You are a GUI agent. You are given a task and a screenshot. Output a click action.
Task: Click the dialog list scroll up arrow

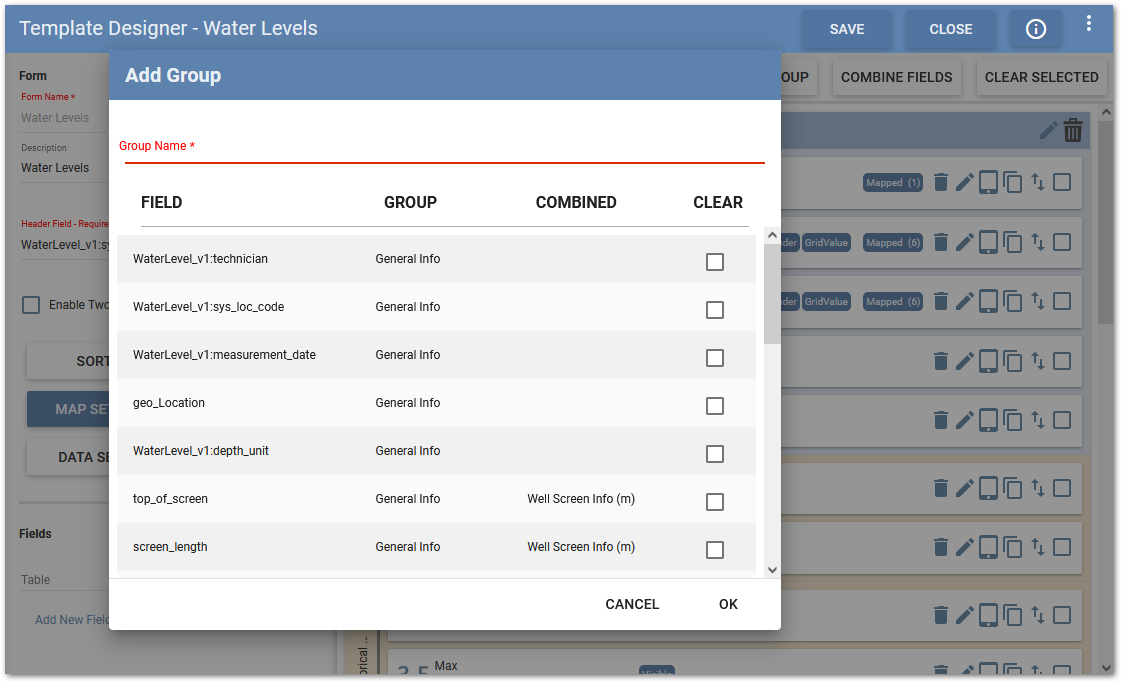click(x=772, y=235)
